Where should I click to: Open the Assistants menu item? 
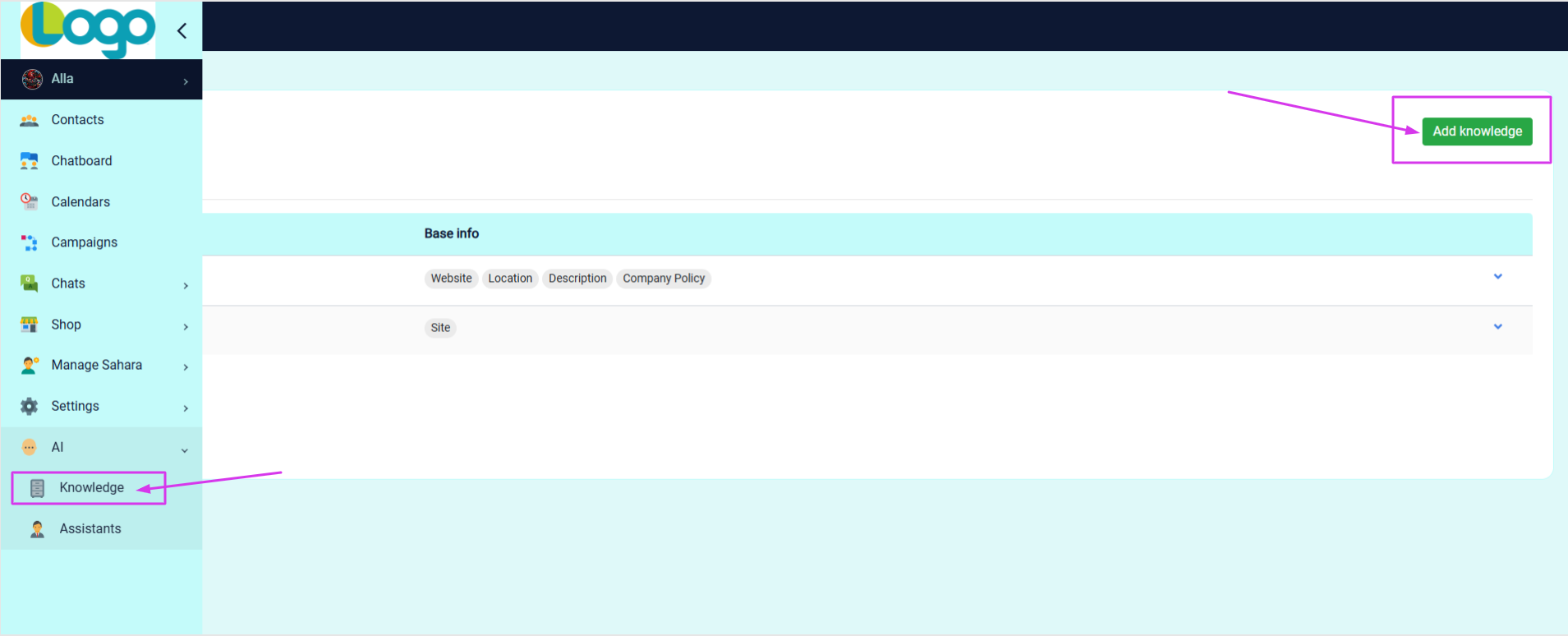tap(90, 529)
